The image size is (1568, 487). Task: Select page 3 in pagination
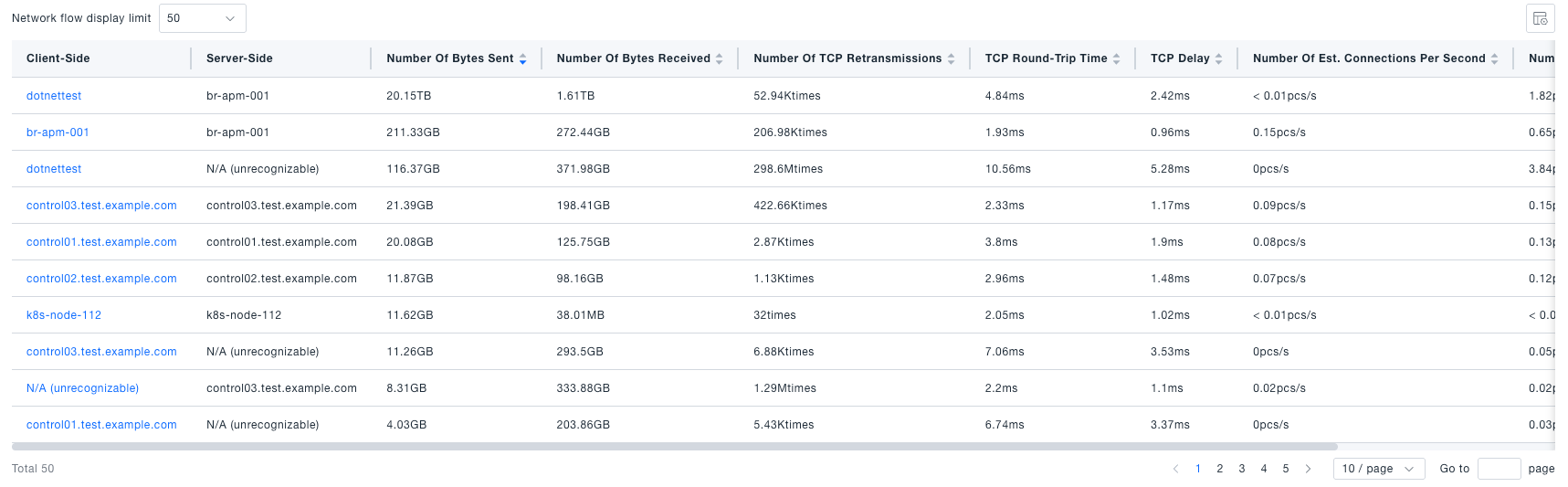coord(1242,469)
